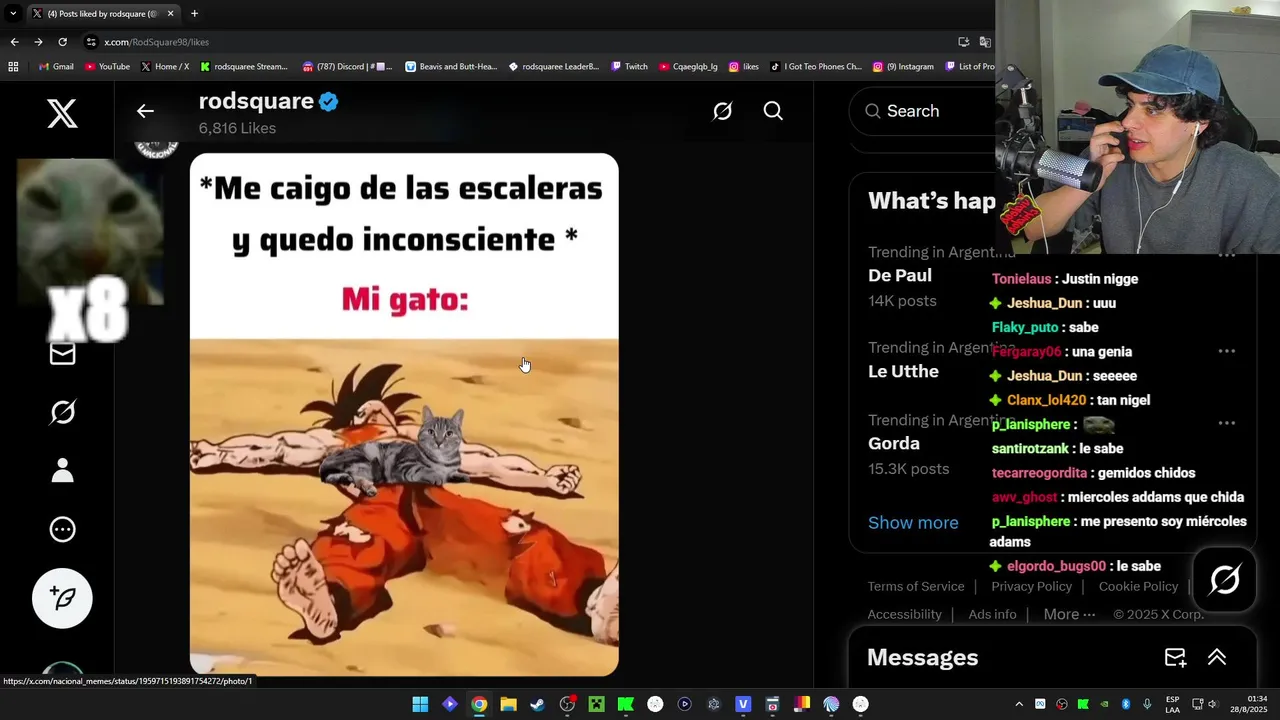Open Home / X bookmark
1280x720 pixels.
(x=165, y=67)
